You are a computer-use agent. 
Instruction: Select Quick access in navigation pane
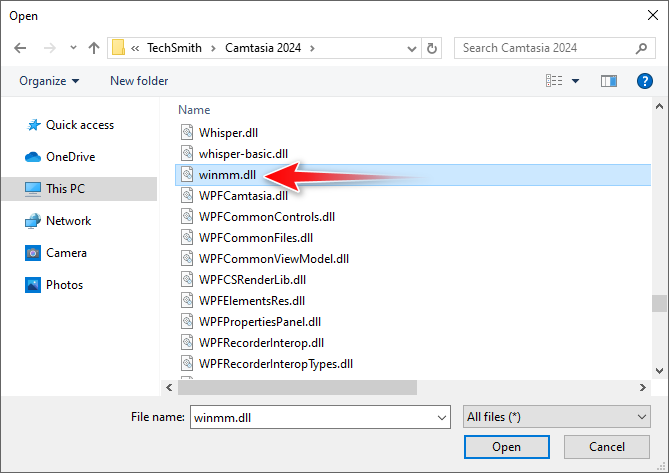[79, 125]
